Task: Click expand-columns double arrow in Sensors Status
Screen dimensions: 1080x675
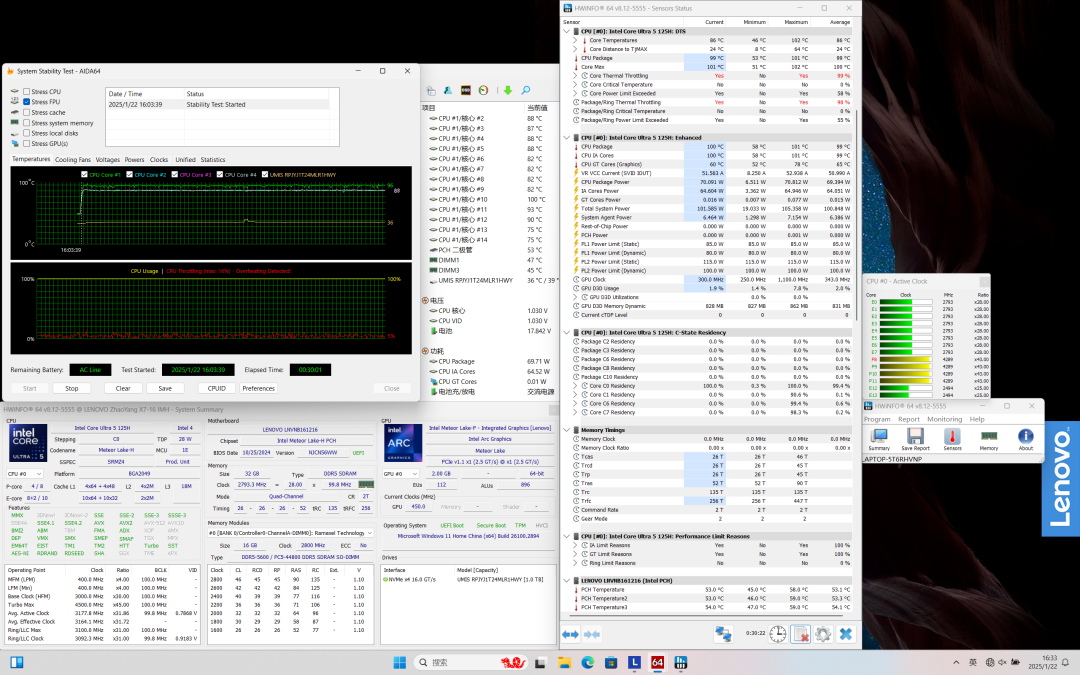Action: (570, 634)
